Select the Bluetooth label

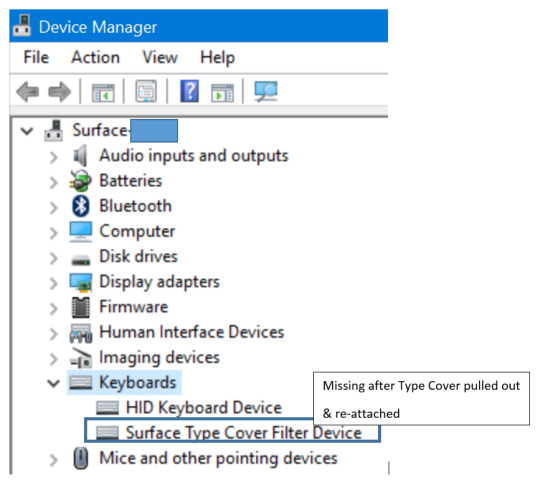click(135, 206)
